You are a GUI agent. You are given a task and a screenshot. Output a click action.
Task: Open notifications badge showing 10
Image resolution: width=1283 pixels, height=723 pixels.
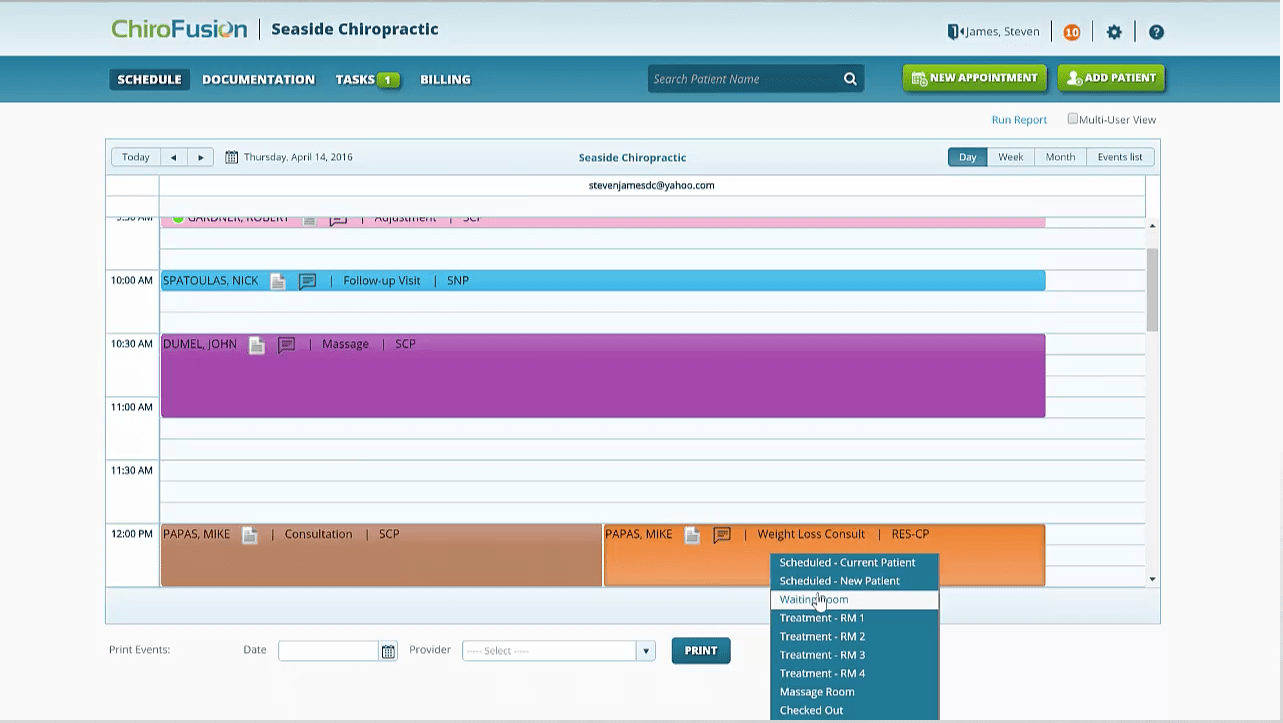point(1072,32)
